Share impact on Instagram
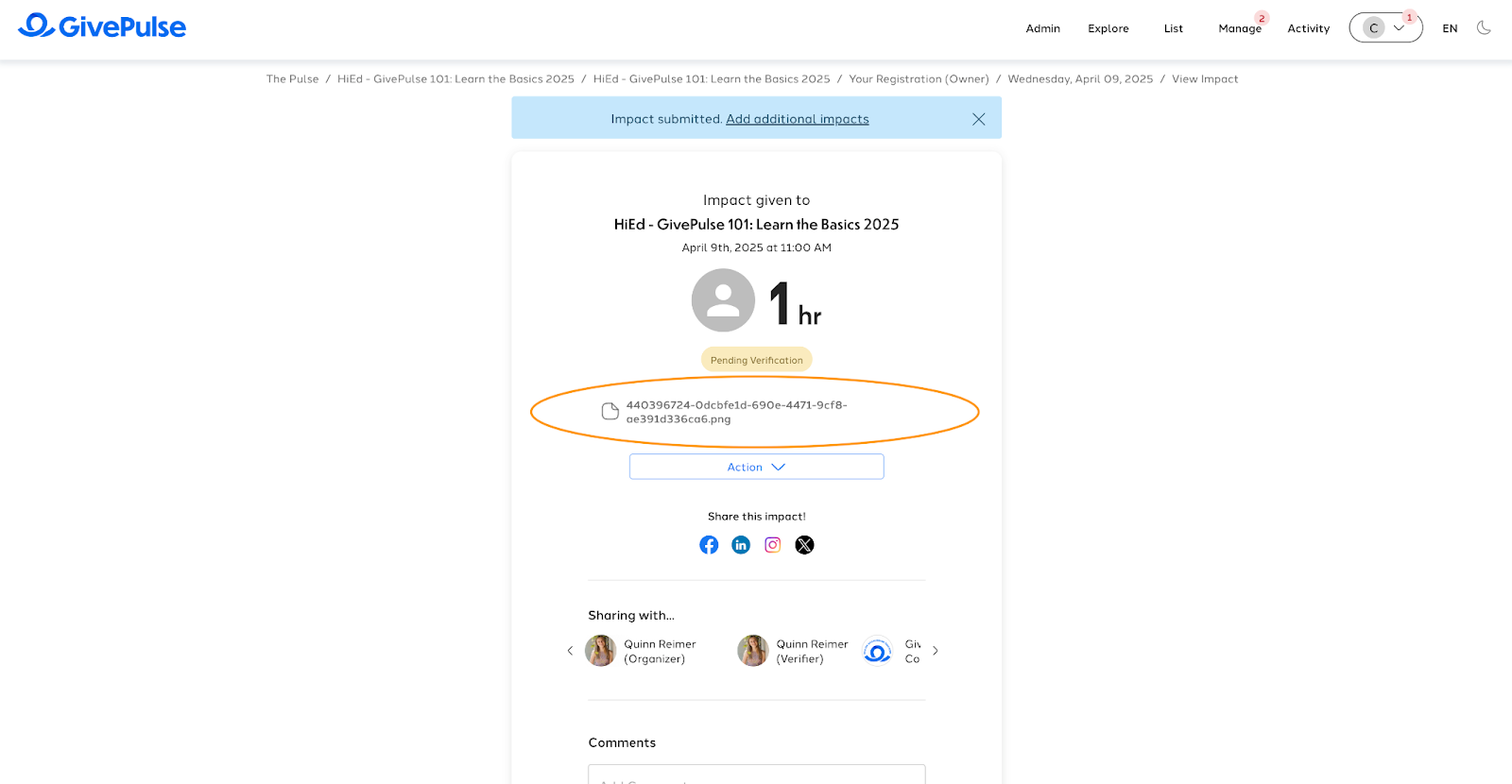This screenshot has width=1512, height=784. click(x=773, y=545)
